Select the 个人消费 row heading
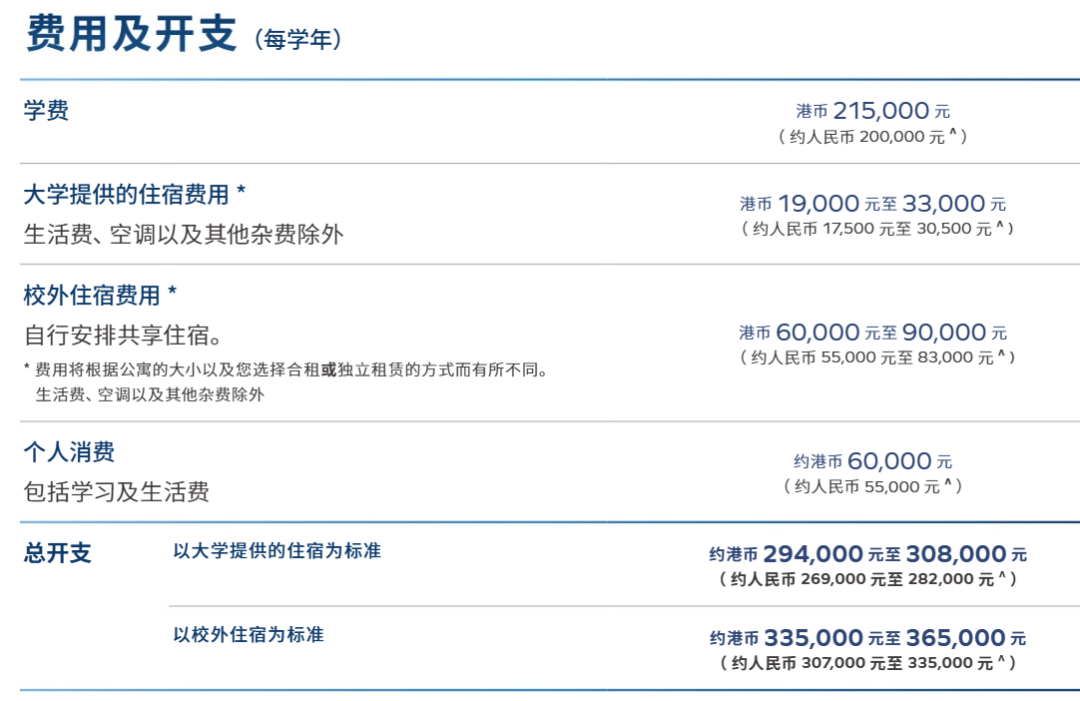Screen dimensions: 1080x701 coord(69,452)
